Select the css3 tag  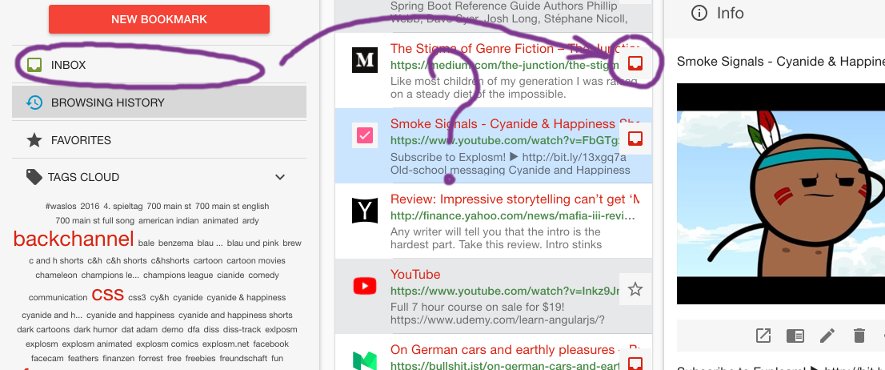click(x=137, y=297)
